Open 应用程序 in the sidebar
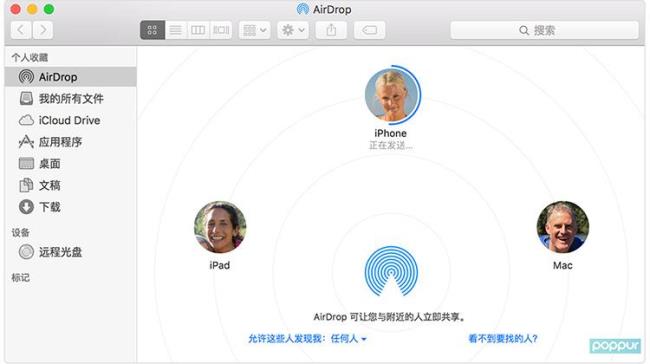Image resolution: width=650 pixels, height=364 pixels. pyautogui.click(x=70, y=142)
